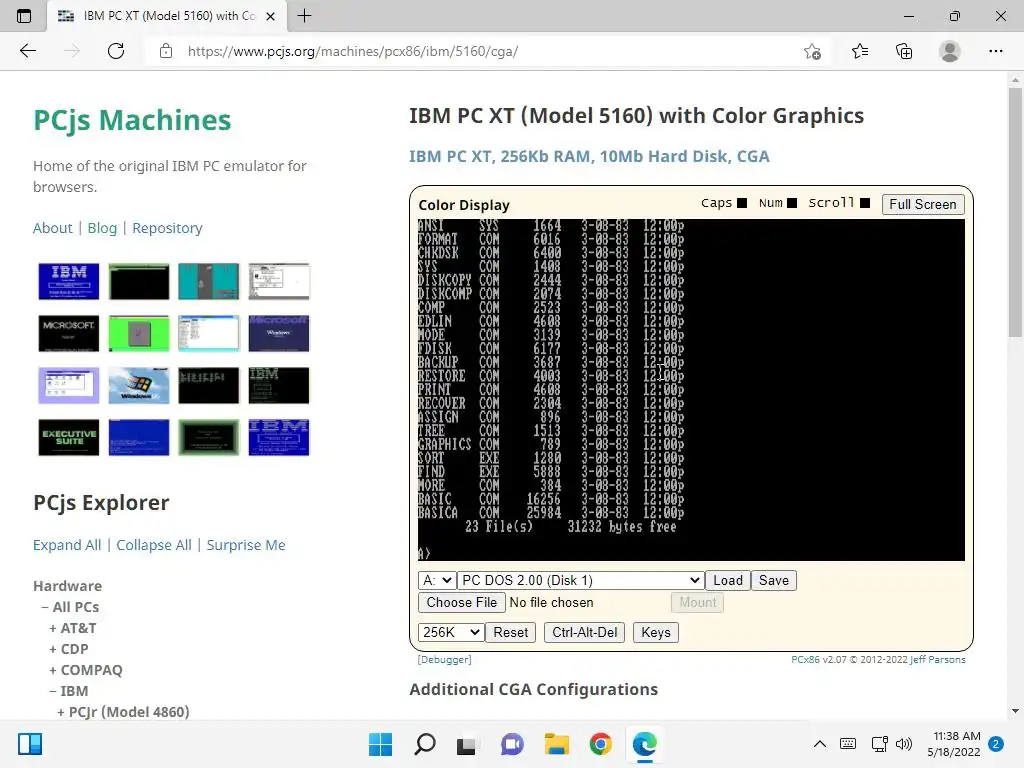1024x768 pixels.
Task: Expand the CDP tree node
Action: tap(69, 649)
